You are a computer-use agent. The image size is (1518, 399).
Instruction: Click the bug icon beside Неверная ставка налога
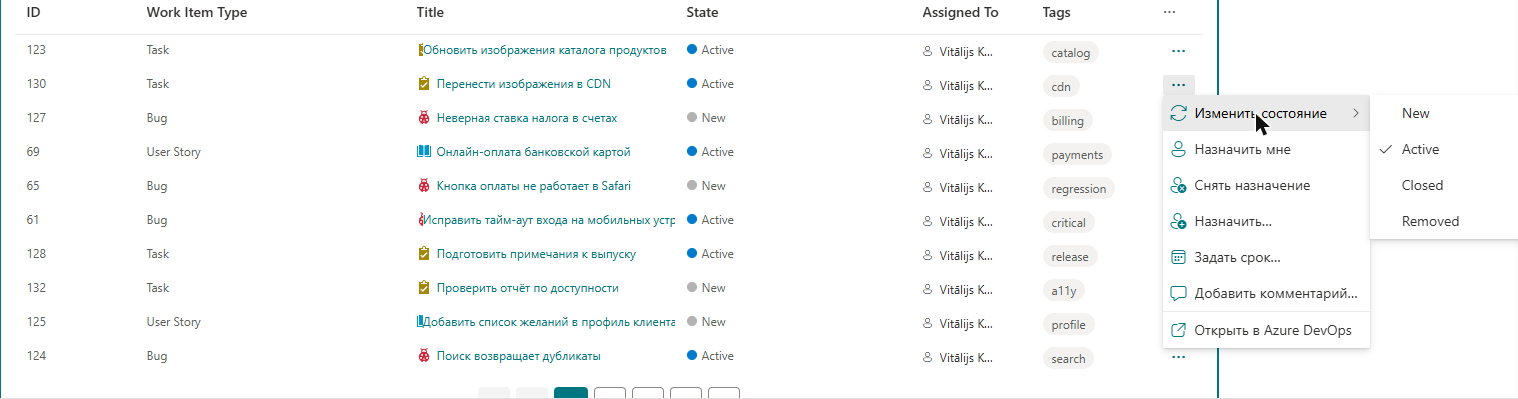click(x=424, y=118)
